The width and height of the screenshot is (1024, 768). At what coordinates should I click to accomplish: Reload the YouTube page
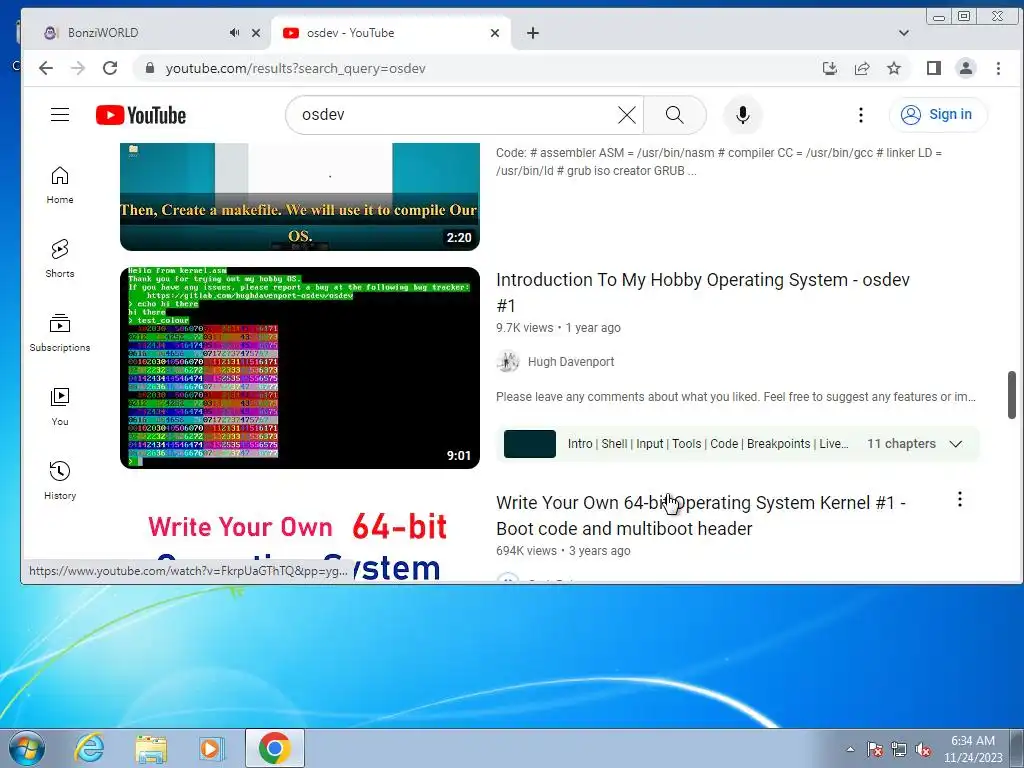tap(110, 68)
